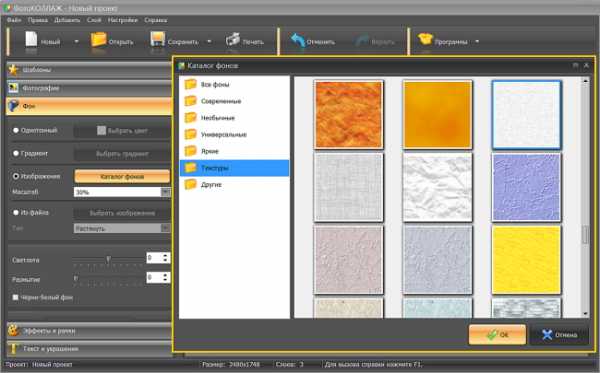Click scrollbar up arrow in catalog
The height and width of the screenshot is (373, 600).
coord(585,81)
